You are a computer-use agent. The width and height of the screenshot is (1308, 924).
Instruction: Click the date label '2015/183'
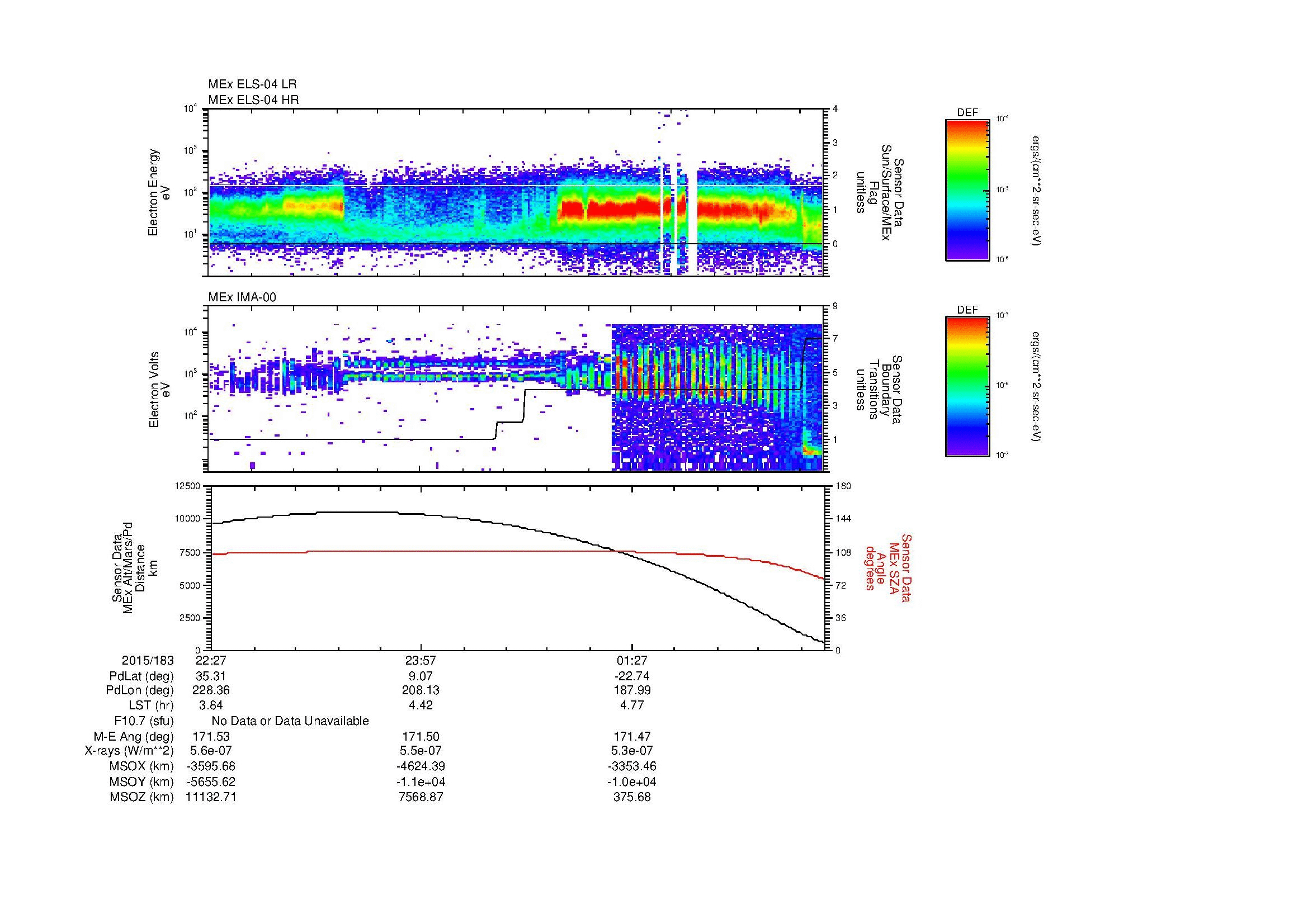148,660
